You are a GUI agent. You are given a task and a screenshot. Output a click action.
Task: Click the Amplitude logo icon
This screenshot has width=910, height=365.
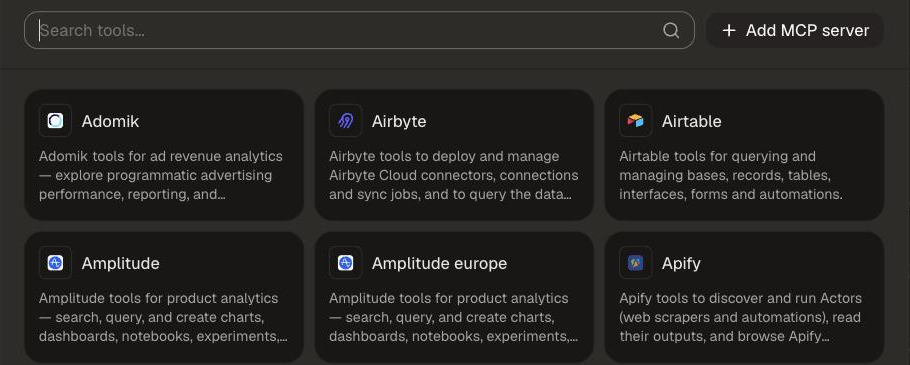(55, 263)
